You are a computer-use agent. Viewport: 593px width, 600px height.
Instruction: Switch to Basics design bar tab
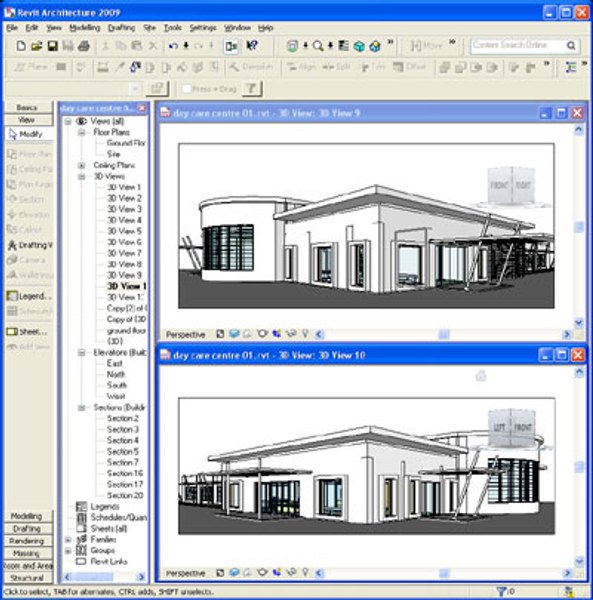28,108
